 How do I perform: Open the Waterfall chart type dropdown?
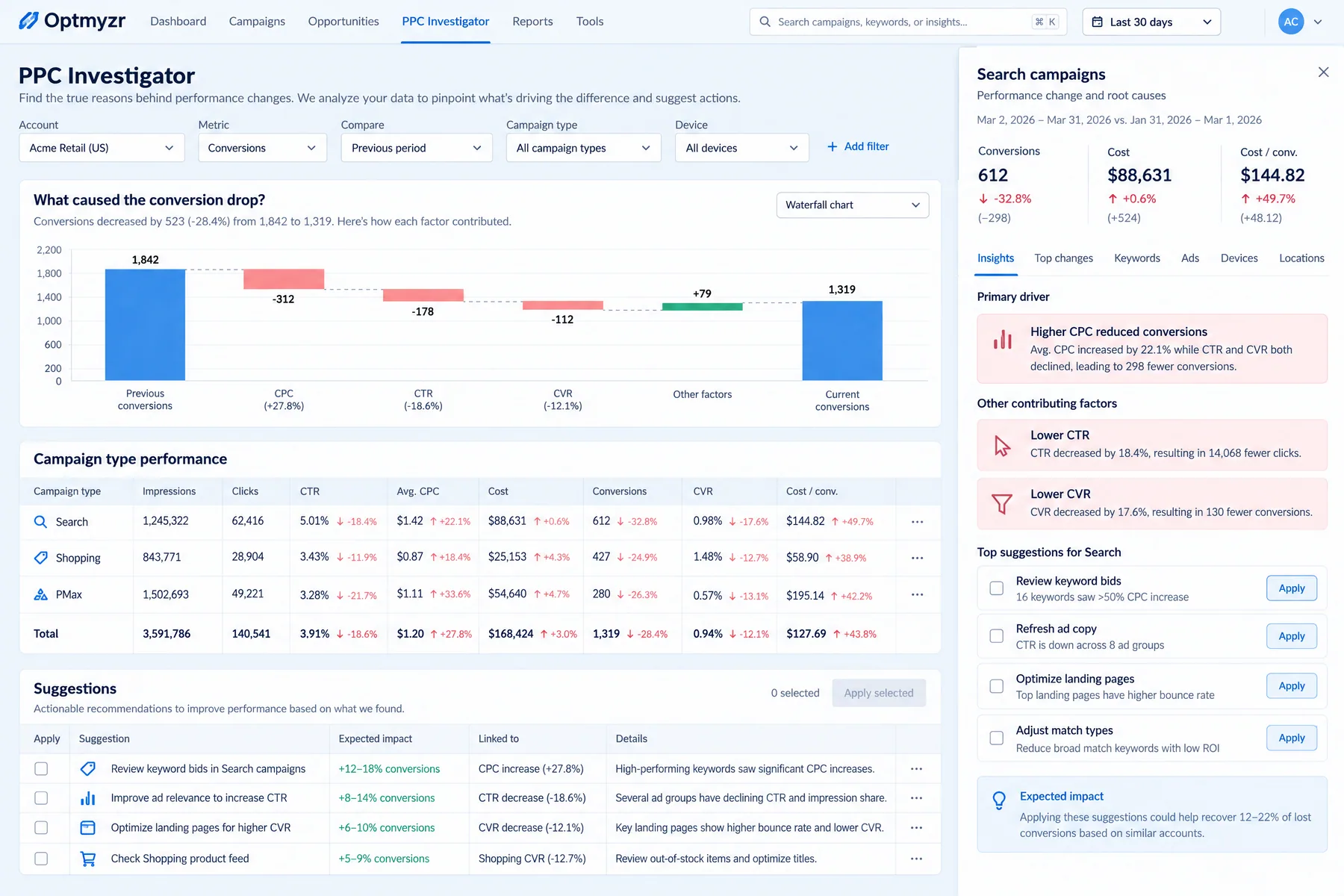coord(853,205)
